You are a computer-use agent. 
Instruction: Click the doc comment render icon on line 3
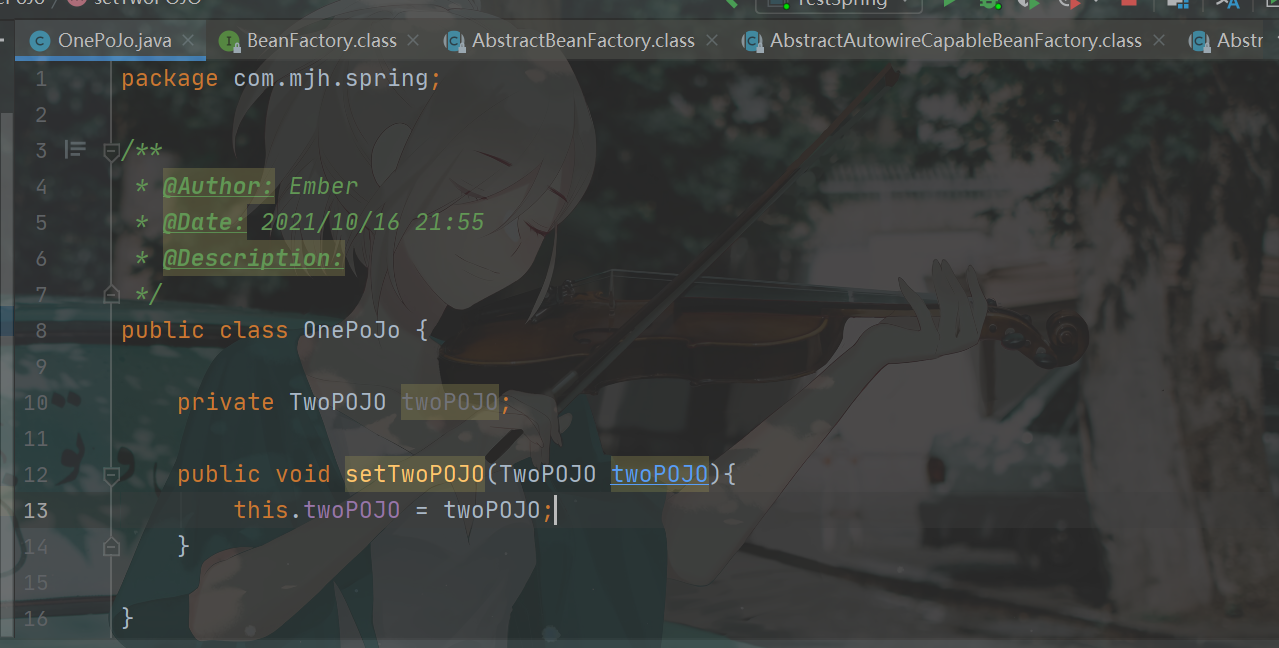[75, 150]
